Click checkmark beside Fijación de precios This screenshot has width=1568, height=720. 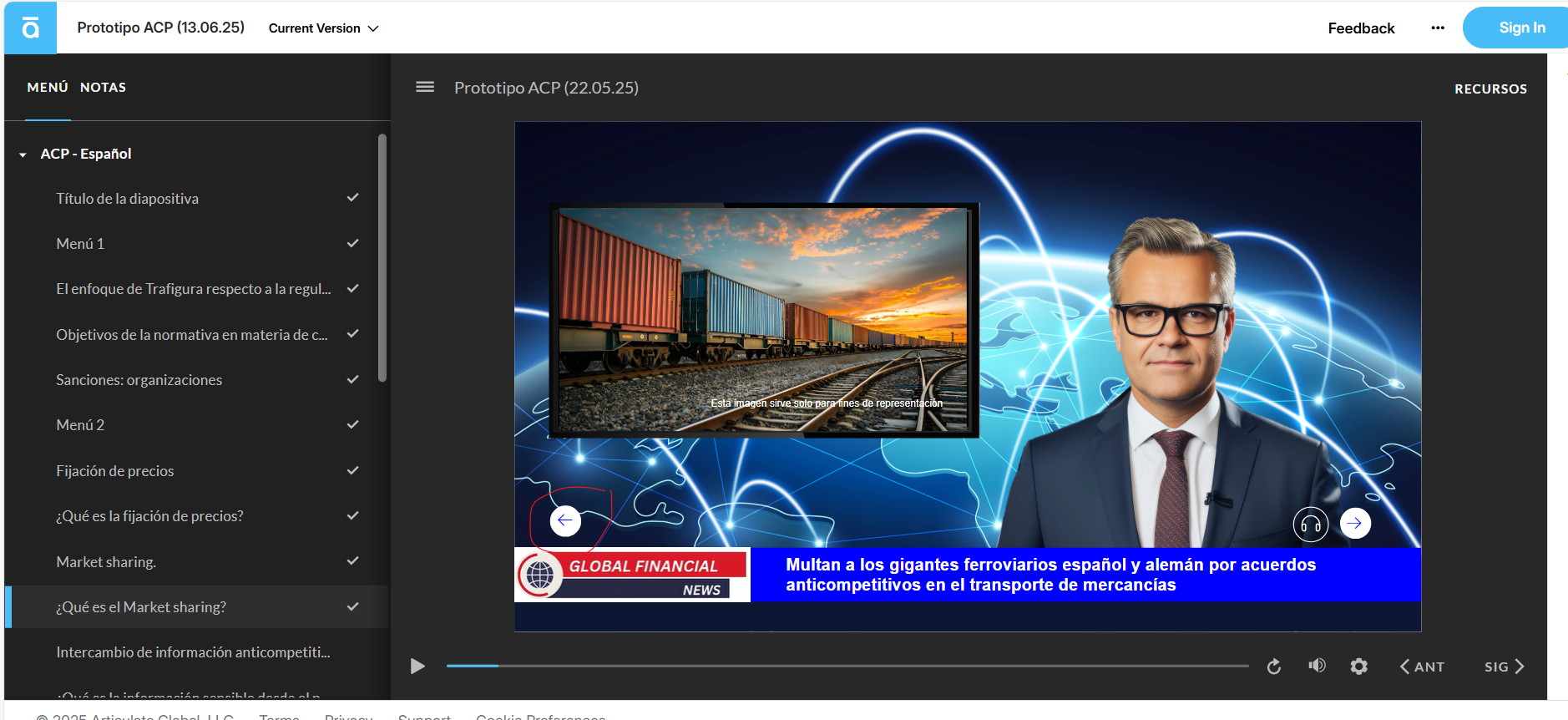click(x=352, y=470)
